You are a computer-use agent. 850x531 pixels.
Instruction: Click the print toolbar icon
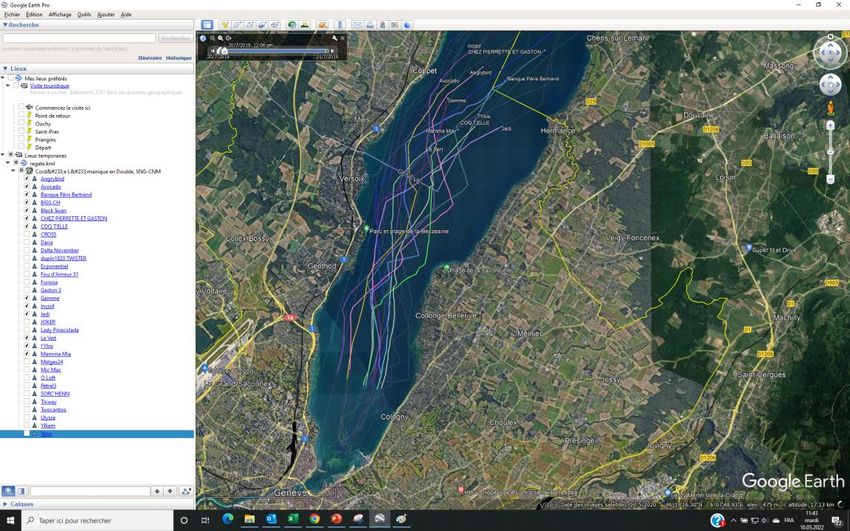pyautogui.click(x=370, y=24)
